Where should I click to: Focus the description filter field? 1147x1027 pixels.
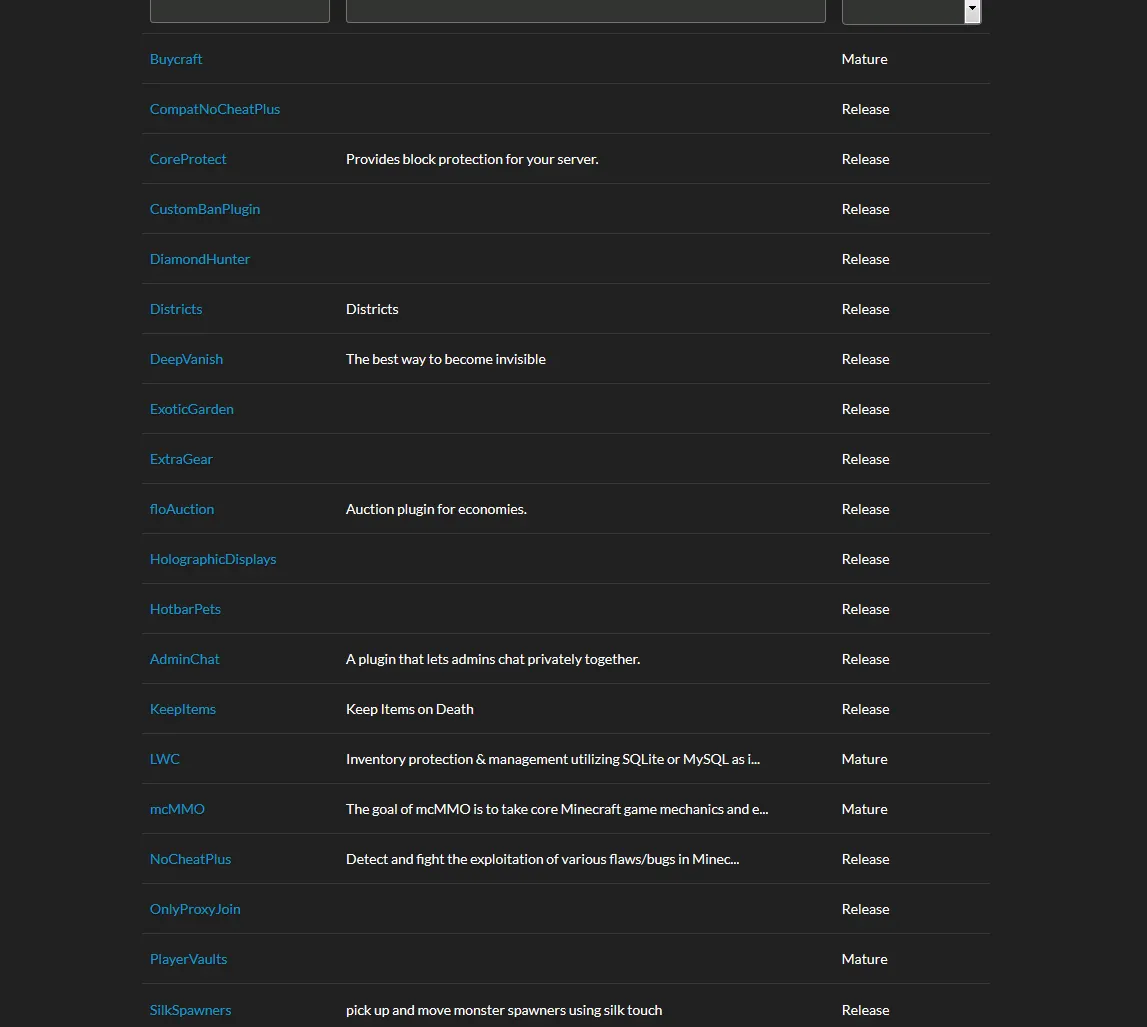585,10
